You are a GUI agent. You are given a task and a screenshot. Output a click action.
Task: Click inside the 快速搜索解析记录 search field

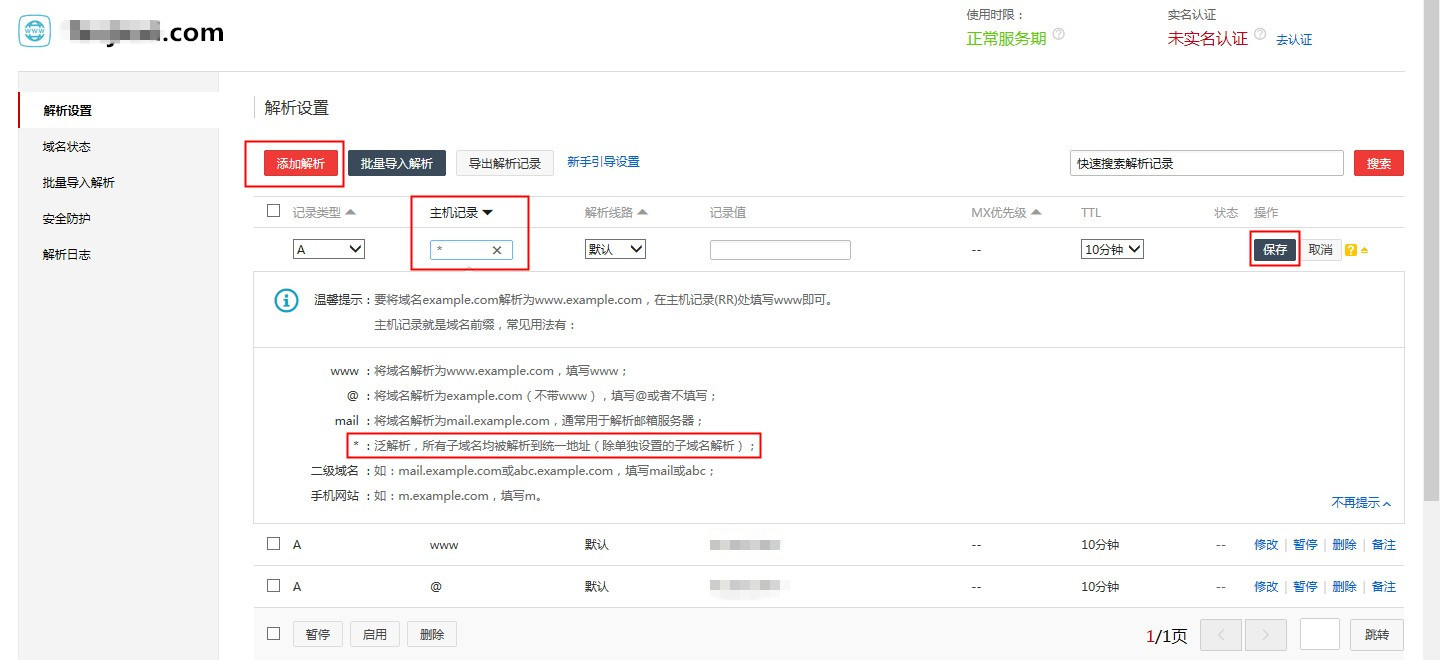tap(1205, 162)
